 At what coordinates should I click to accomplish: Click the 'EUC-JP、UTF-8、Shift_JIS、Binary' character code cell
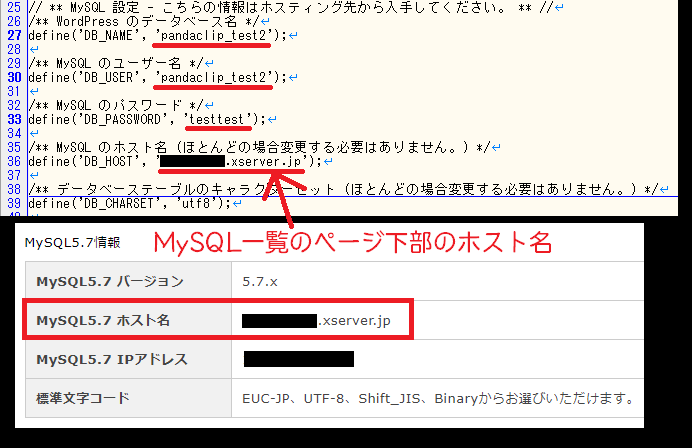(438, 399)
